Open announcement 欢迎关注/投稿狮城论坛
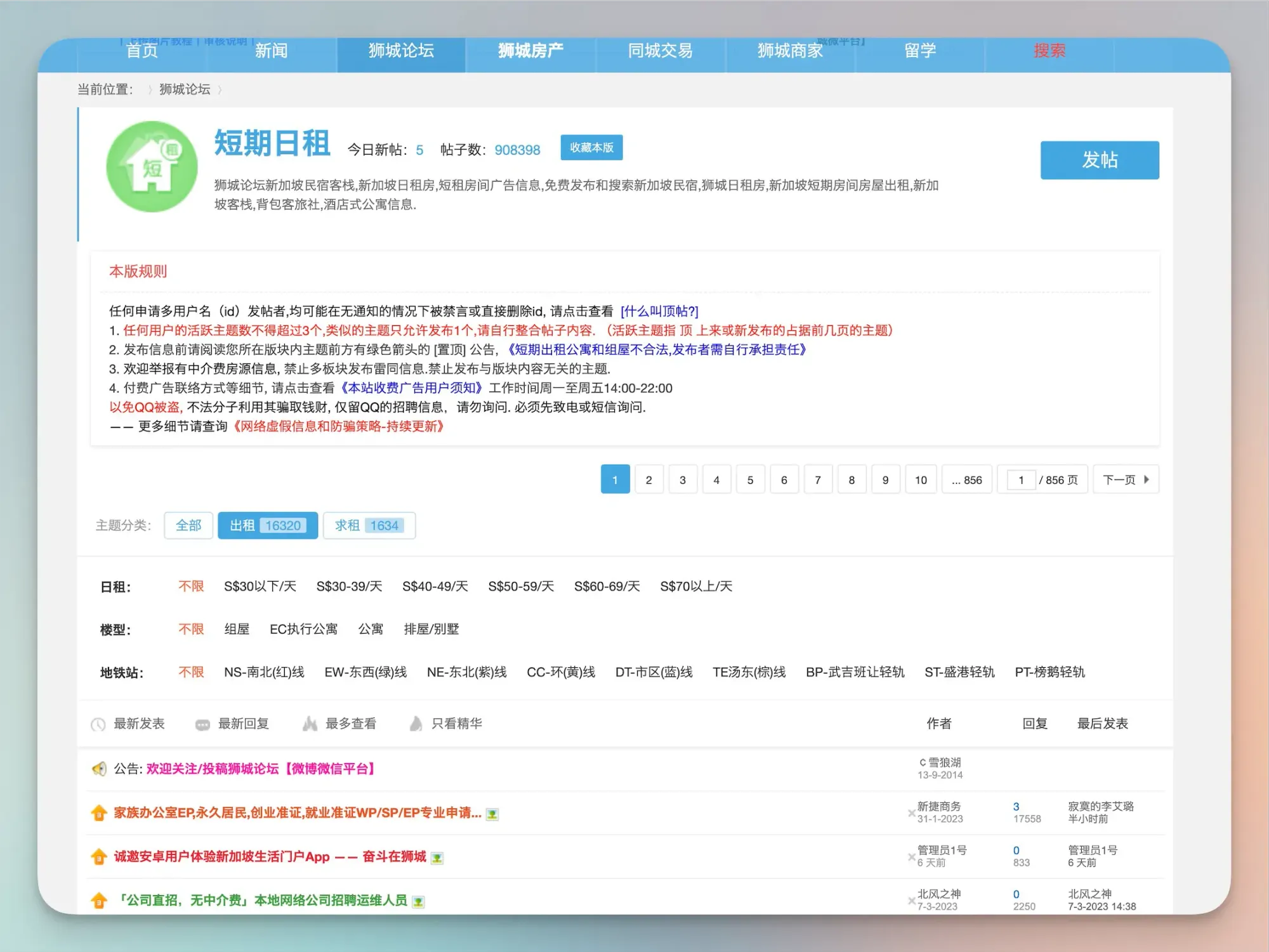The image size is (1269, 952). point(262,769)
